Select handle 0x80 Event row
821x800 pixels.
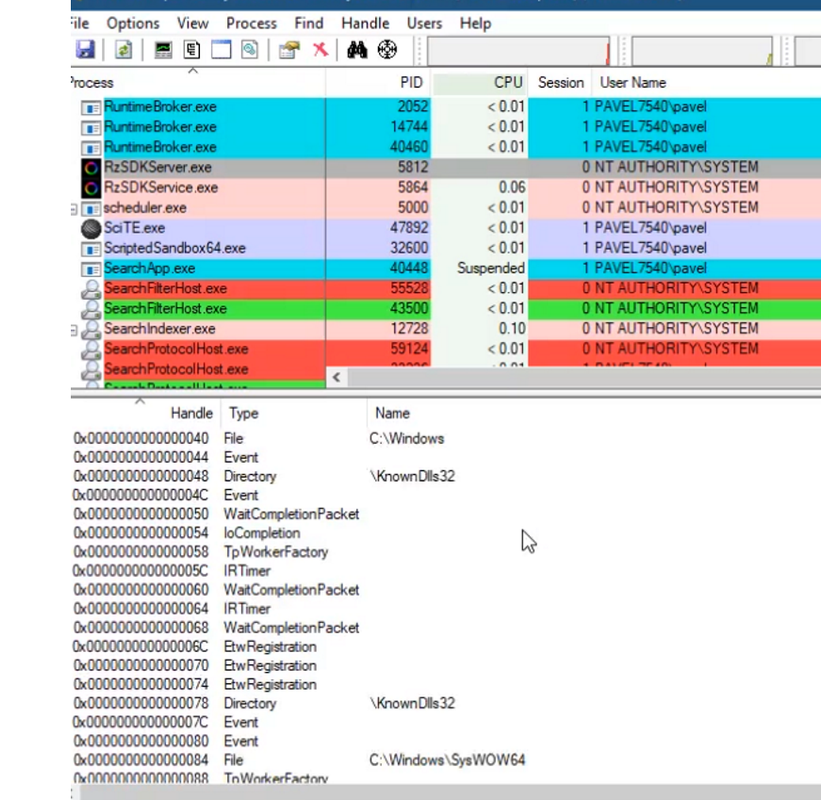click(x=446, y=741)
